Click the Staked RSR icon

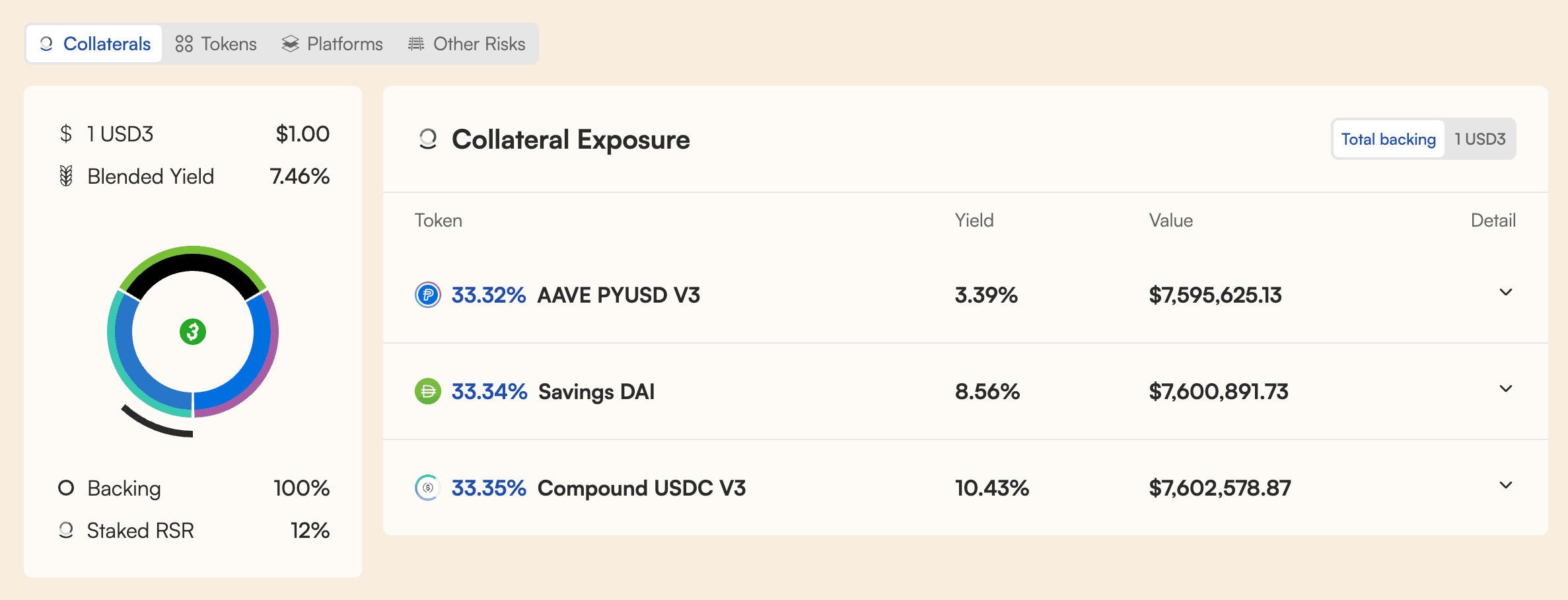(x=66, y=530)
